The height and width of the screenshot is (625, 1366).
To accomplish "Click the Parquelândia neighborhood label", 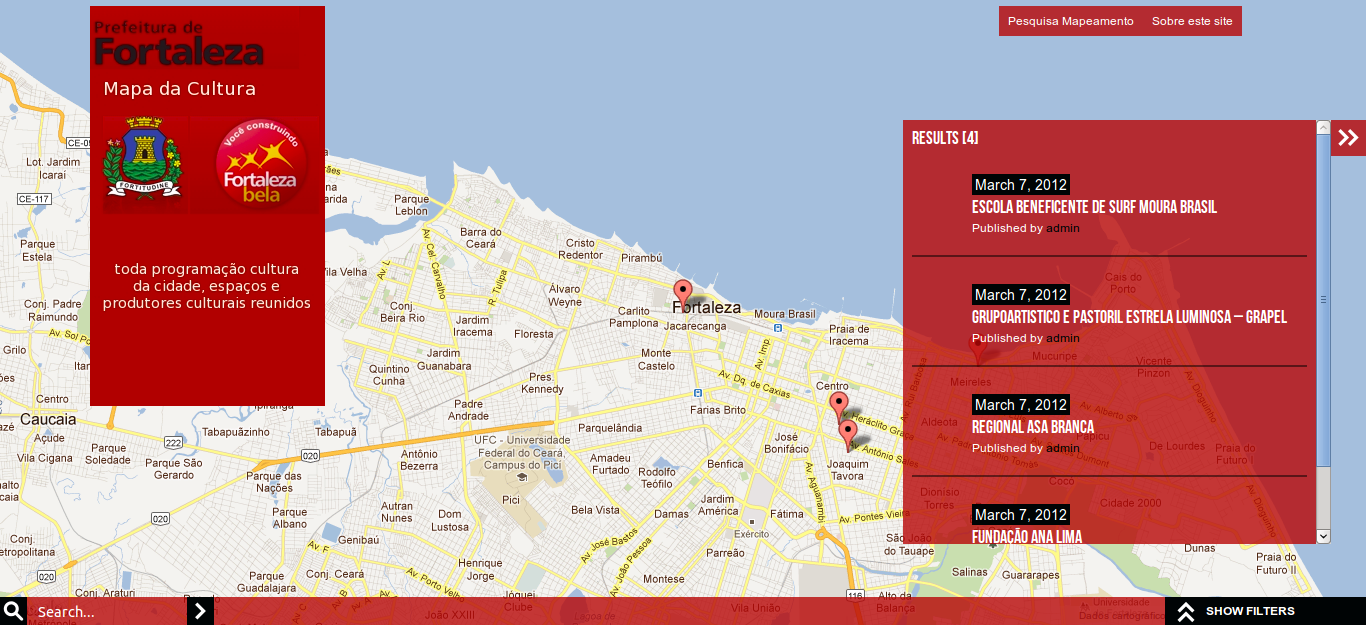I will pyautogui.click(x=609, y=428).
